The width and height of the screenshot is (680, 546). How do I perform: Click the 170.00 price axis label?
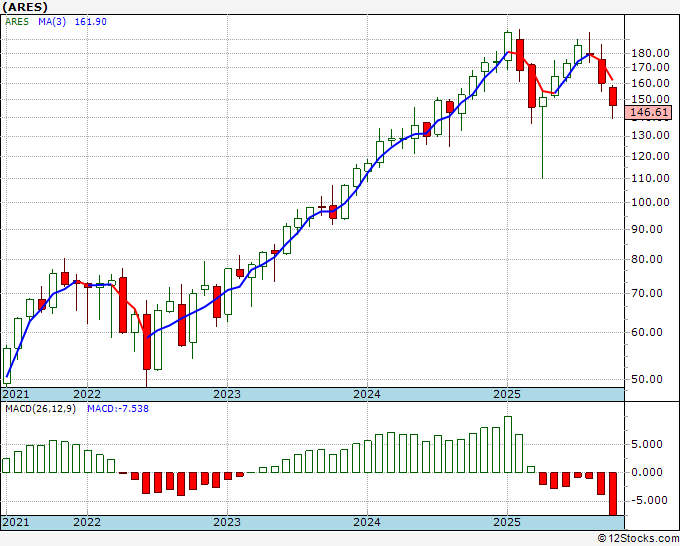[650, 67]
